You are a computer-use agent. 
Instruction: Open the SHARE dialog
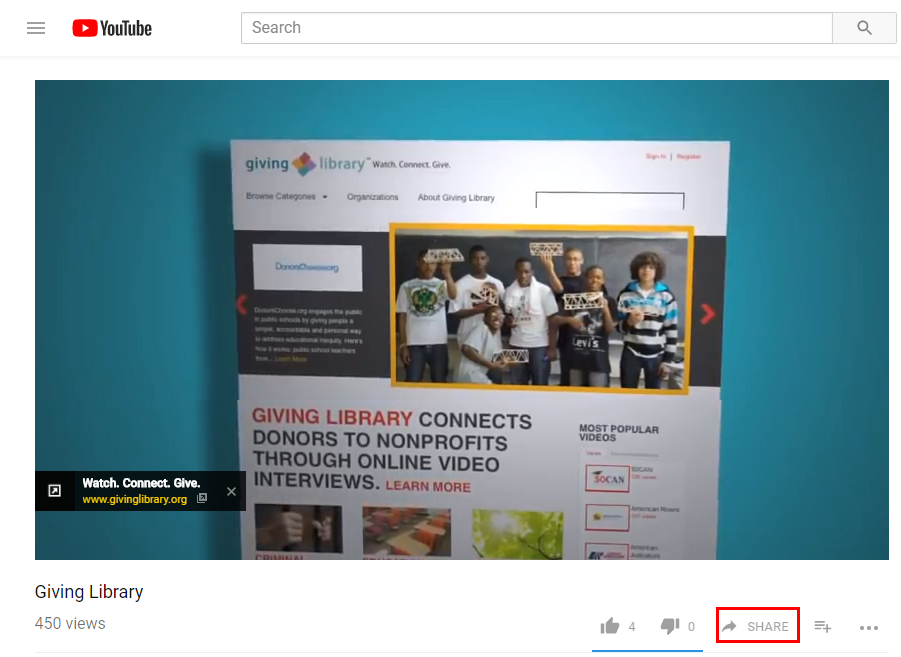pos(757,626)
